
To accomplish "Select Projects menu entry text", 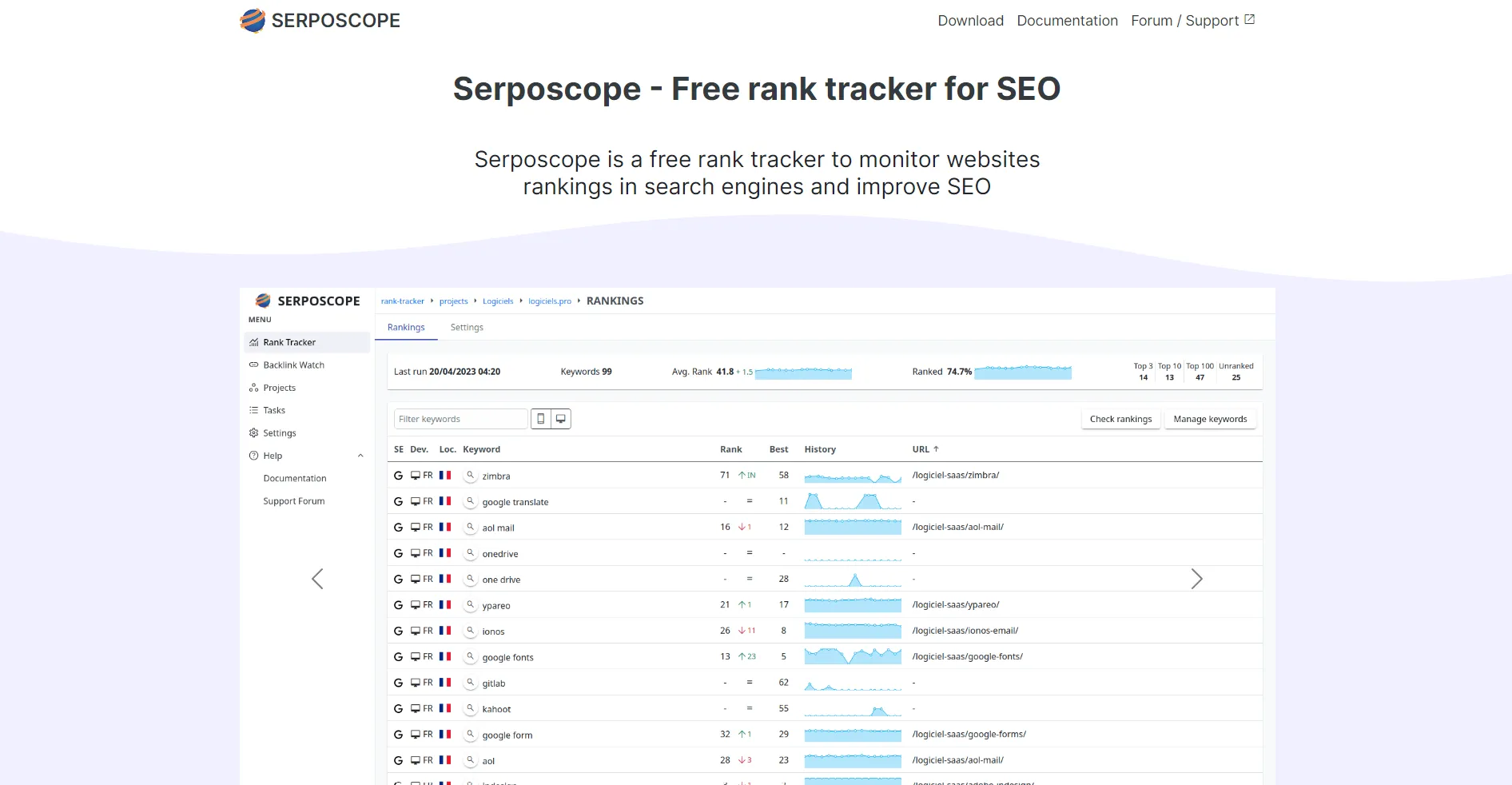I will tap(280, 388).
